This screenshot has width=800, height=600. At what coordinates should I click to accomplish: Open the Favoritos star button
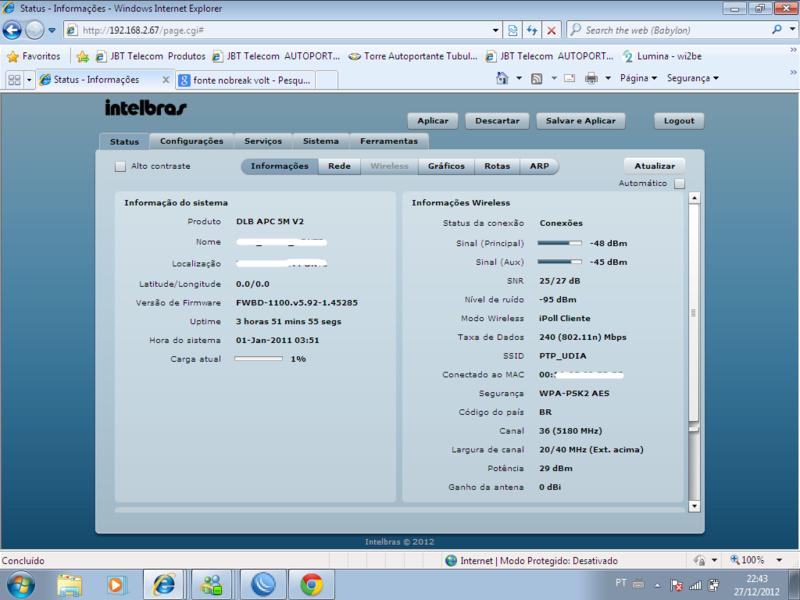[x=34, y=56]
